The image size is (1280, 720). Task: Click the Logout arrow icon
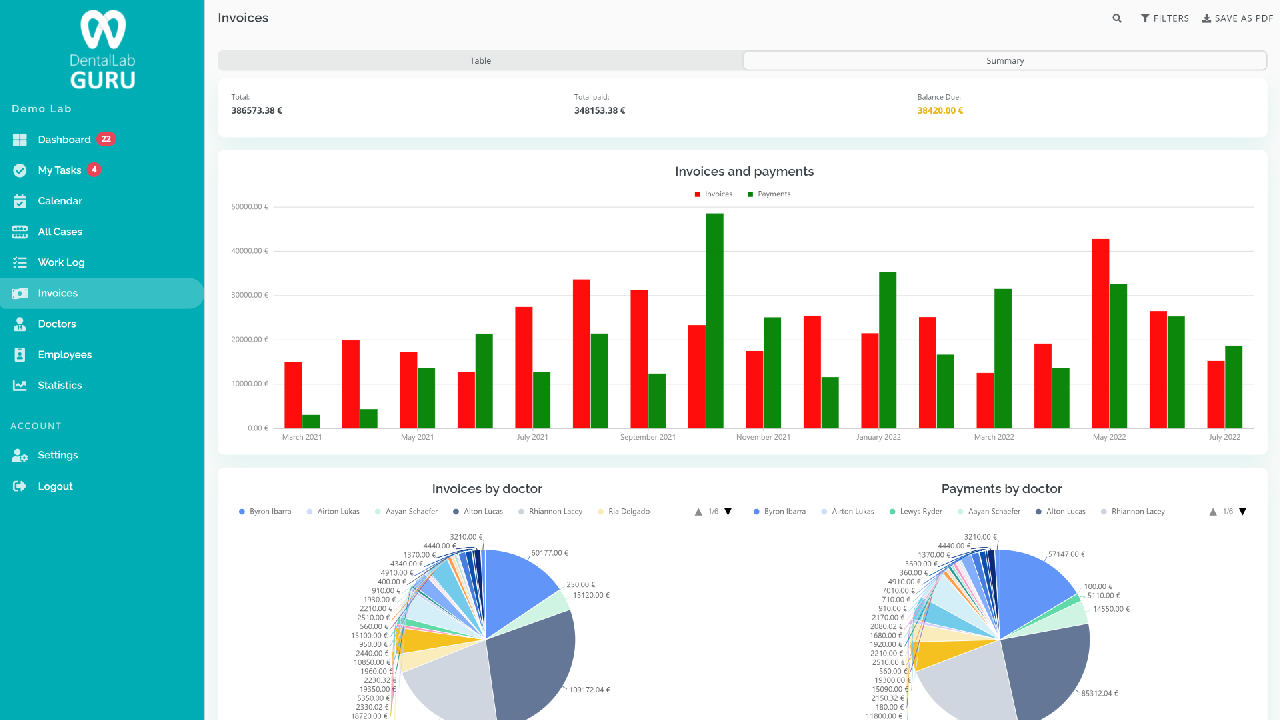[x=19, y=486]
